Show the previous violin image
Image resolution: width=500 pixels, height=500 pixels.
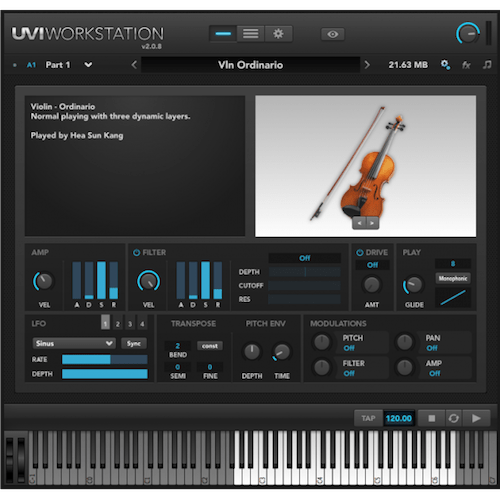(x=359, y=223)
